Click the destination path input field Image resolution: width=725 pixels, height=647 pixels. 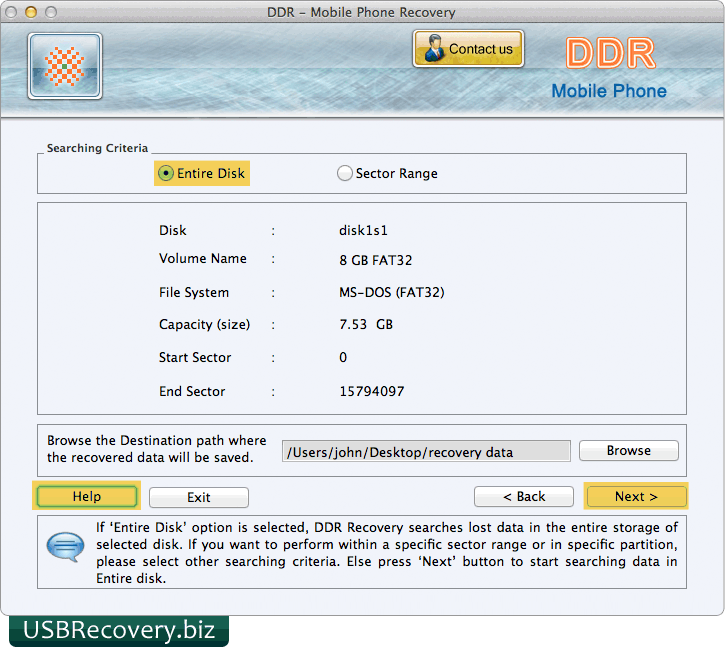click(x=426, y=451)
